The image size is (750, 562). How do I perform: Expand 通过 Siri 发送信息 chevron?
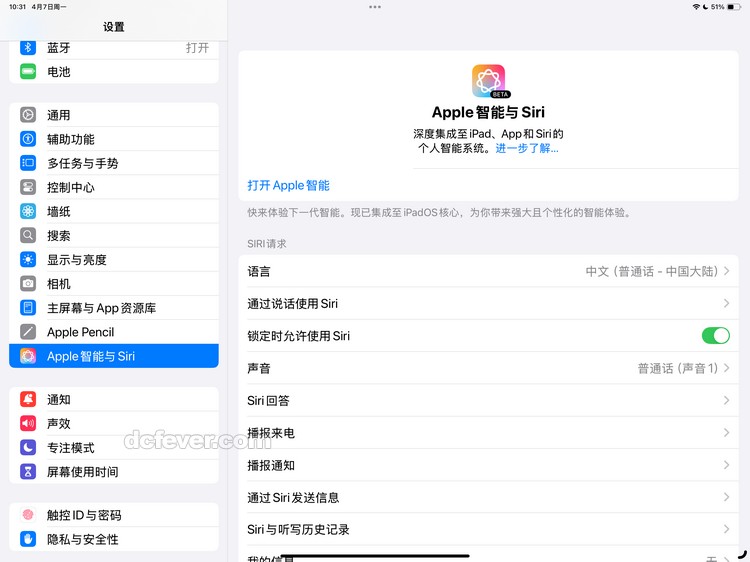[726, 497]
